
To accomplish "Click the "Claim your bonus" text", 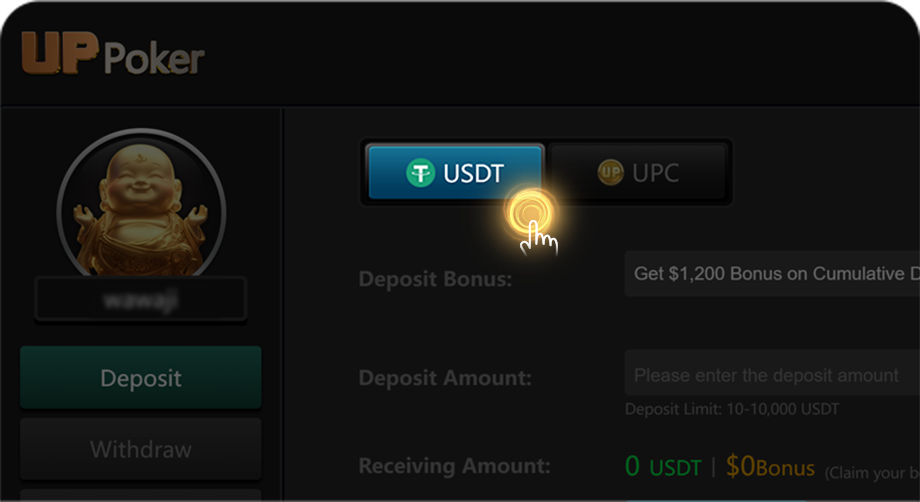I will [872, 471].
